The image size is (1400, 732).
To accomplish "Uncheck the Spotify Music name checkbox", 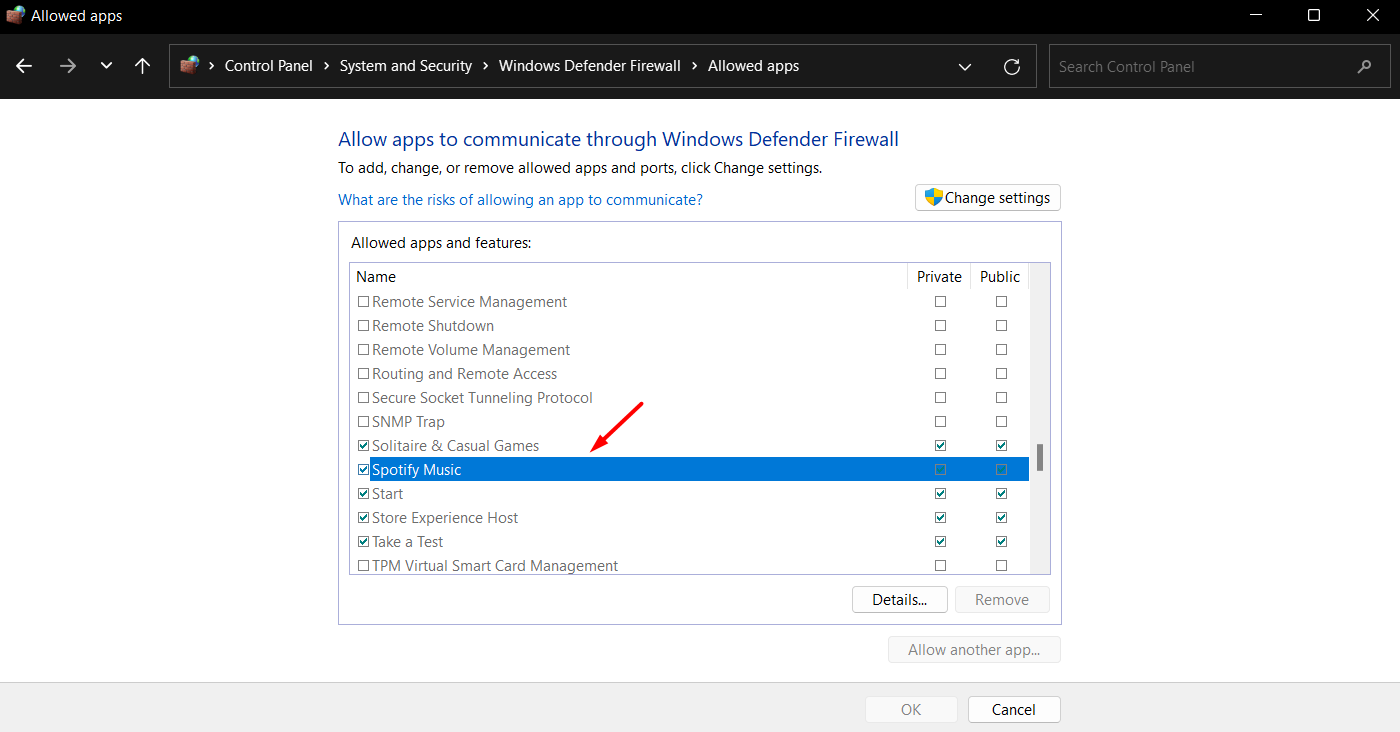I will pos(364,470).
